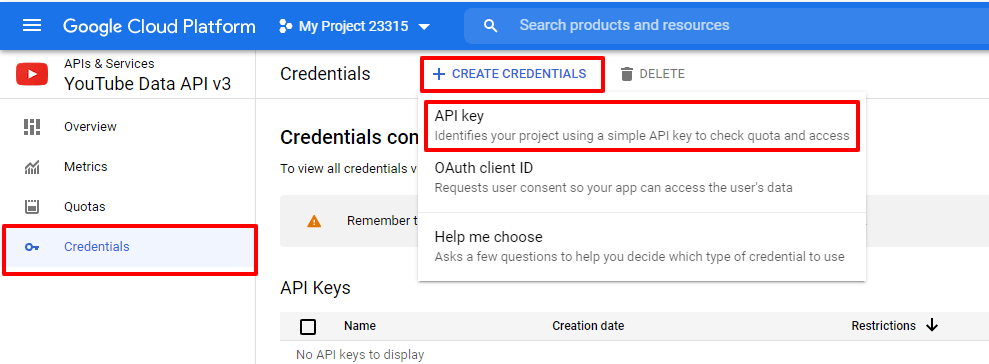Click the YouTube logo icon
This screenshot has width=989, height=364.
click(x=32, y=74)
